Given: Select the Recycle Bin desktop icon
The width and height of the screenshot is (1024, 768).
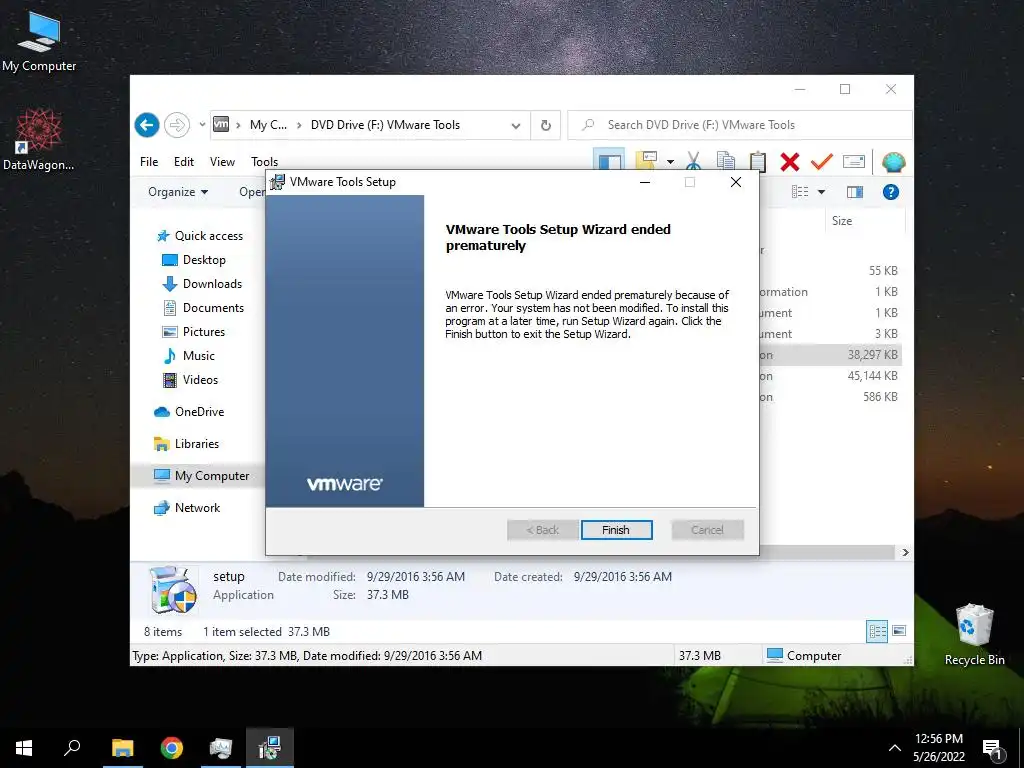Looking at the screenshot, I should click(974, 635).
